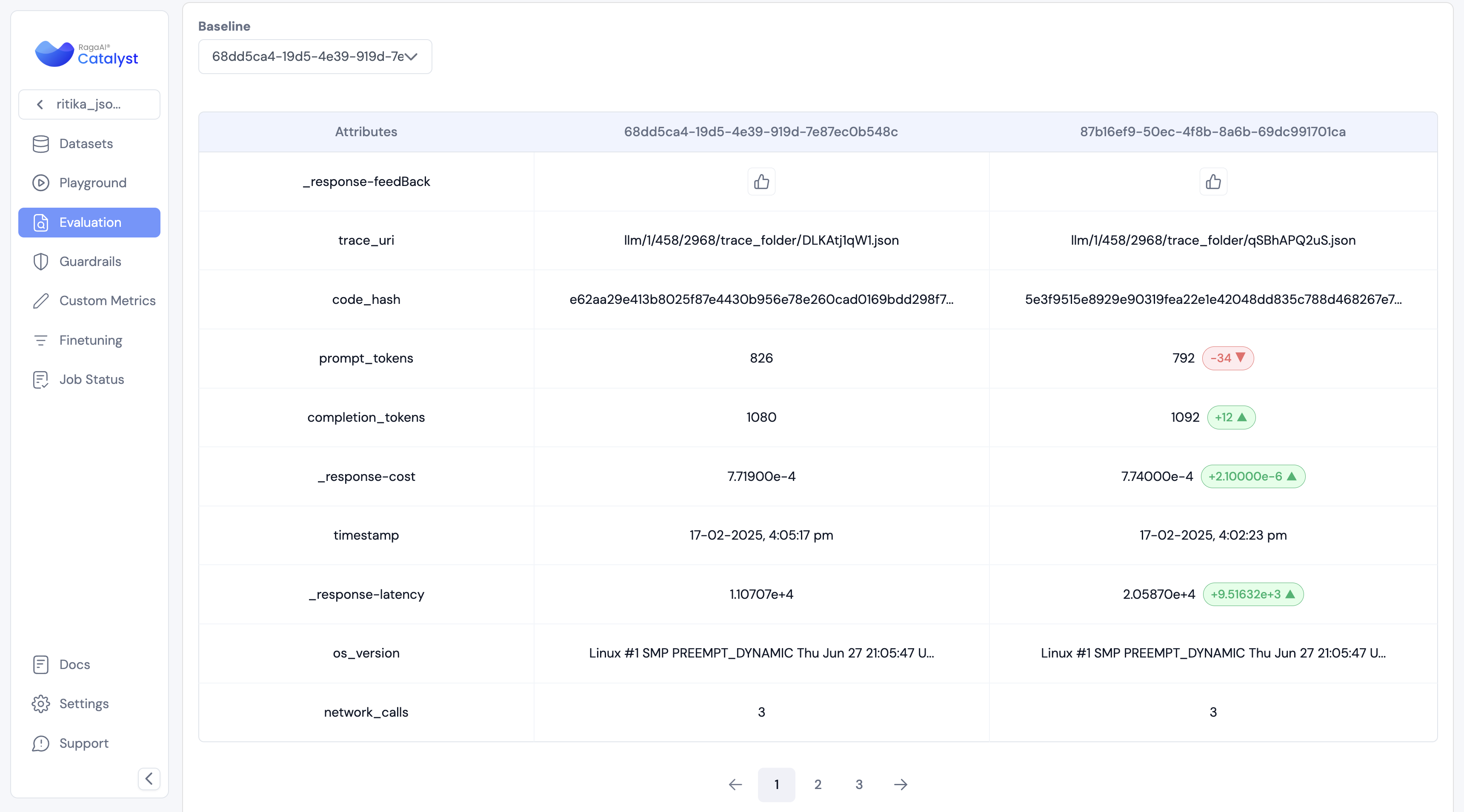Image resolution: width=1464 pixels, height=812 pixels.
Task: Click the next page arrow
Action: point(900,785)
